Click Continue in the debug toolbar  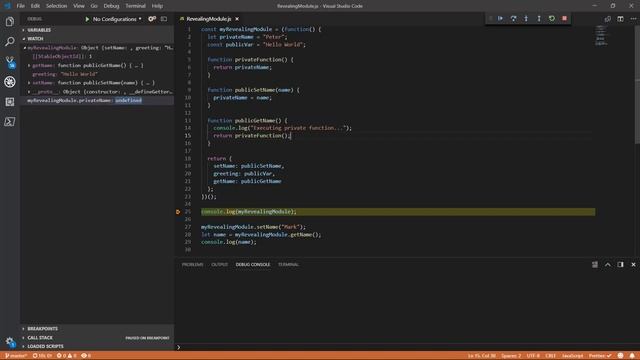coord(500,18)
